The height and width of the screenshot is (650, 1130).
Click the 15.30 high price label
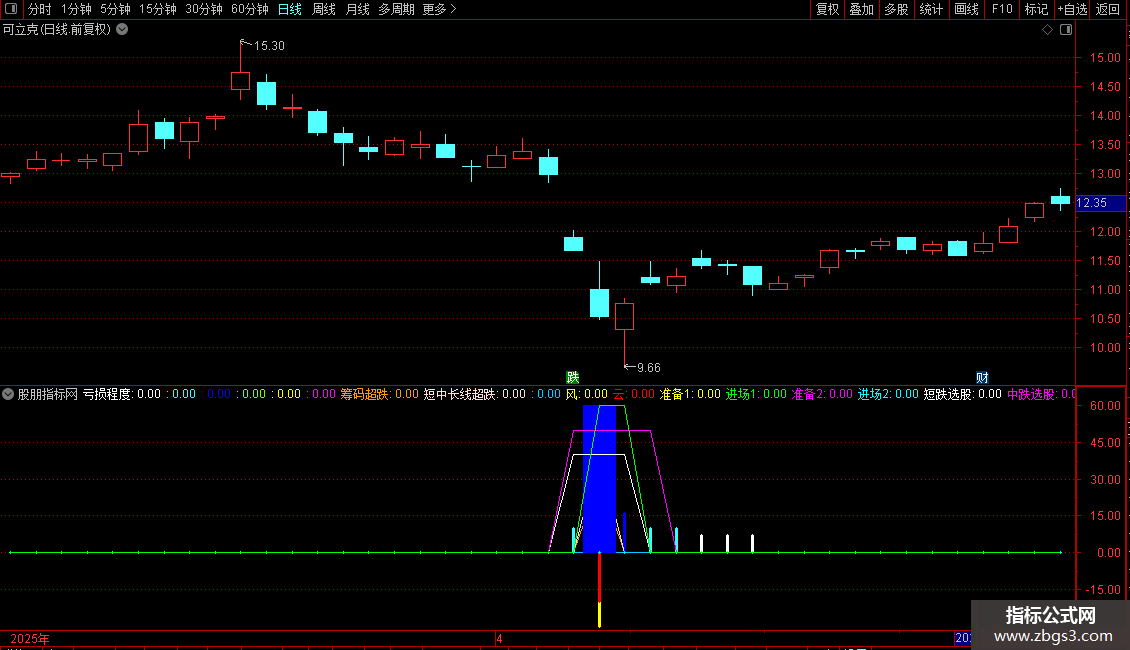pyautogui.click(x=269, y=46)
